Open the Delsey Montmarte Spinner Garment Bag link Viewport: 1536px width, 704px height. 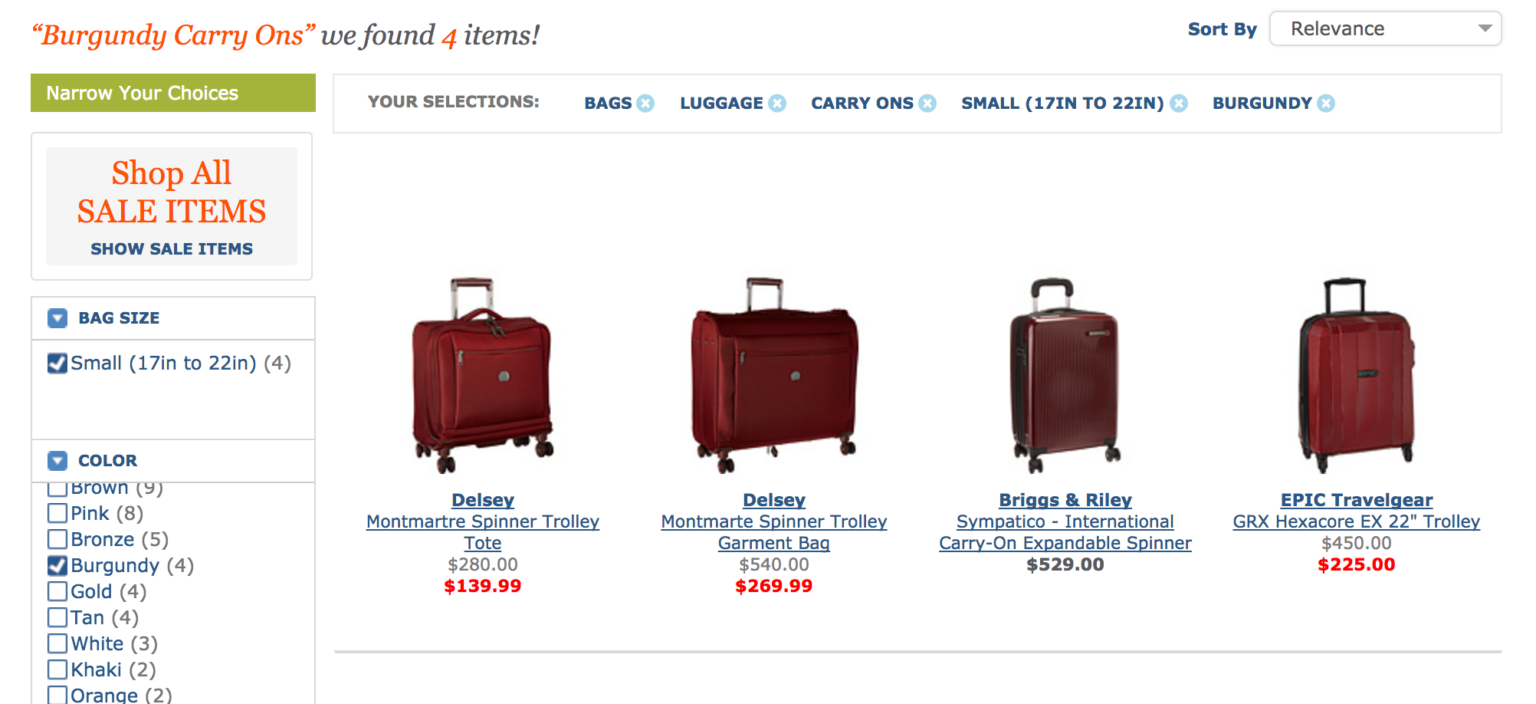[773, 521]
